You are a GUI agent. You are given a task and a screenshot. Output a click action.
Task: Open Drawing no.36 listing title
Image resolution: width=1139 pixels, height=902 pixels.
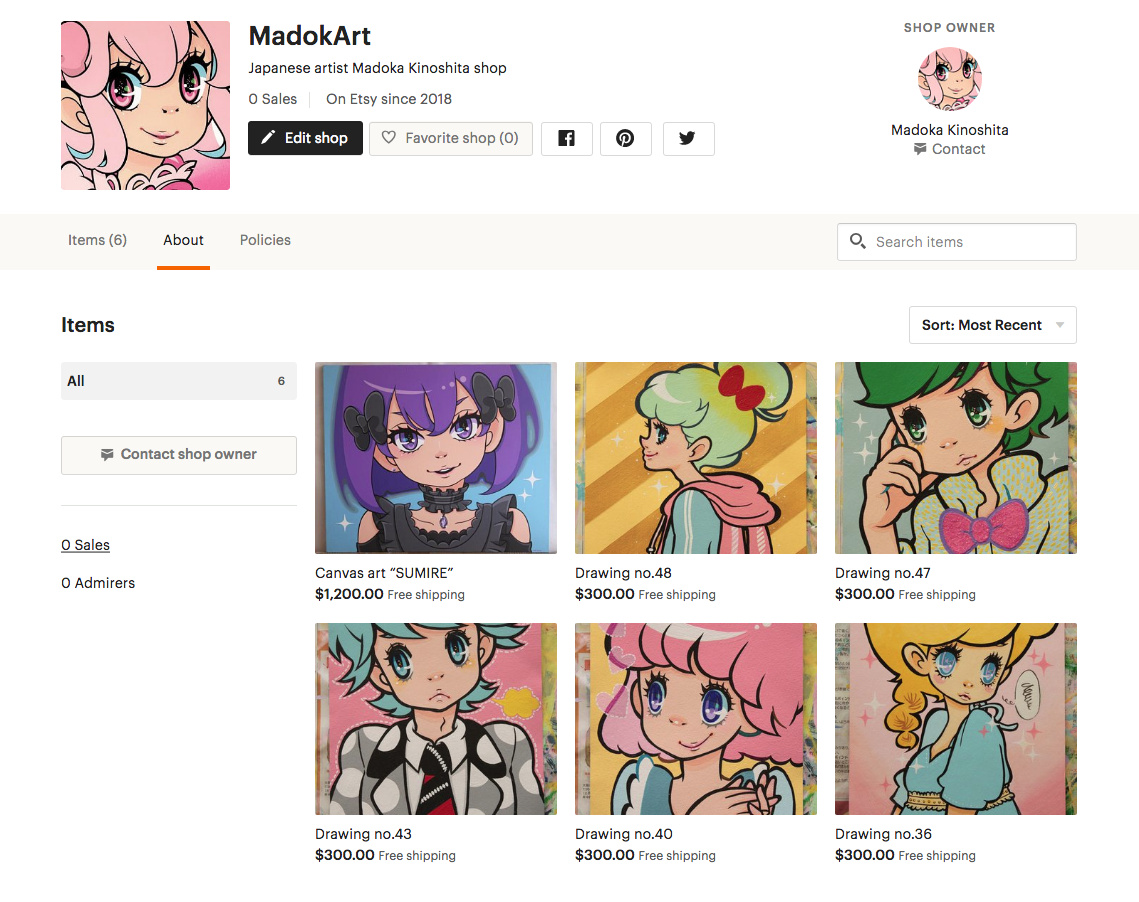883,834
